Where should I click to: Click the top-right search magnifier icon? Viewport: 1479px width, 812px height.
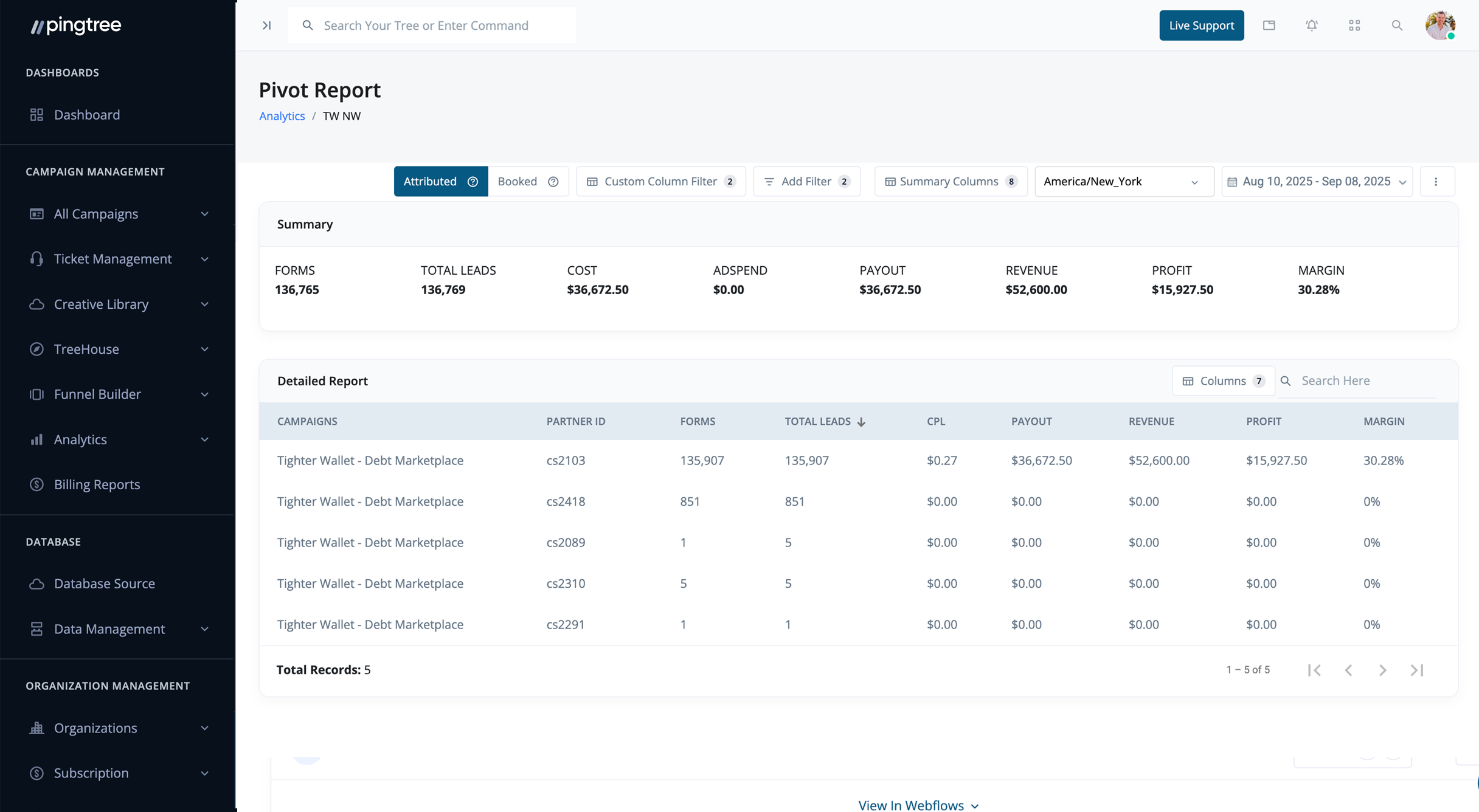[x=1397, y=26]
